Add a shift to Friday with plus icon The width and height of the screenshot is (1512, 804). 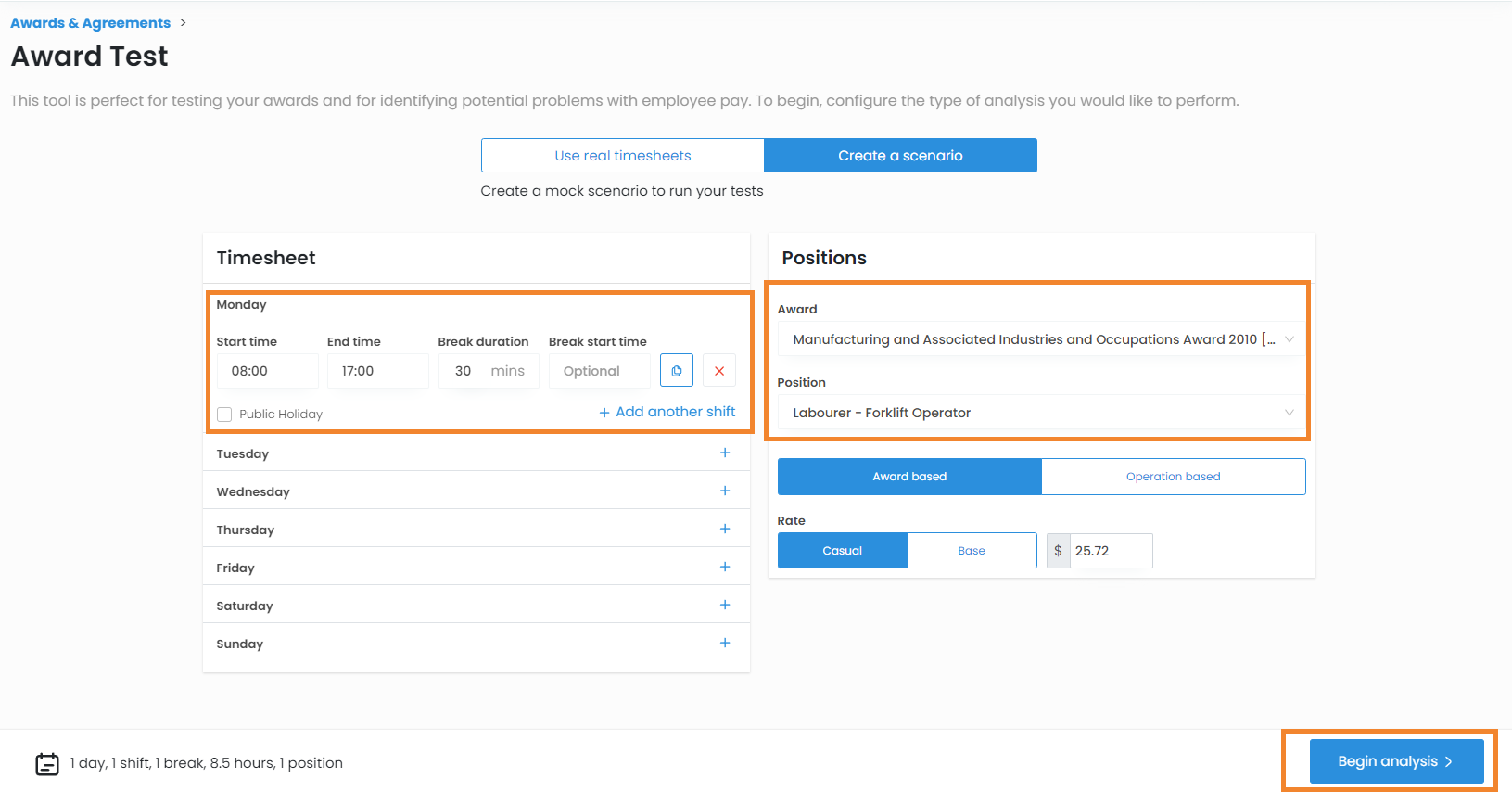coord(725,567)
